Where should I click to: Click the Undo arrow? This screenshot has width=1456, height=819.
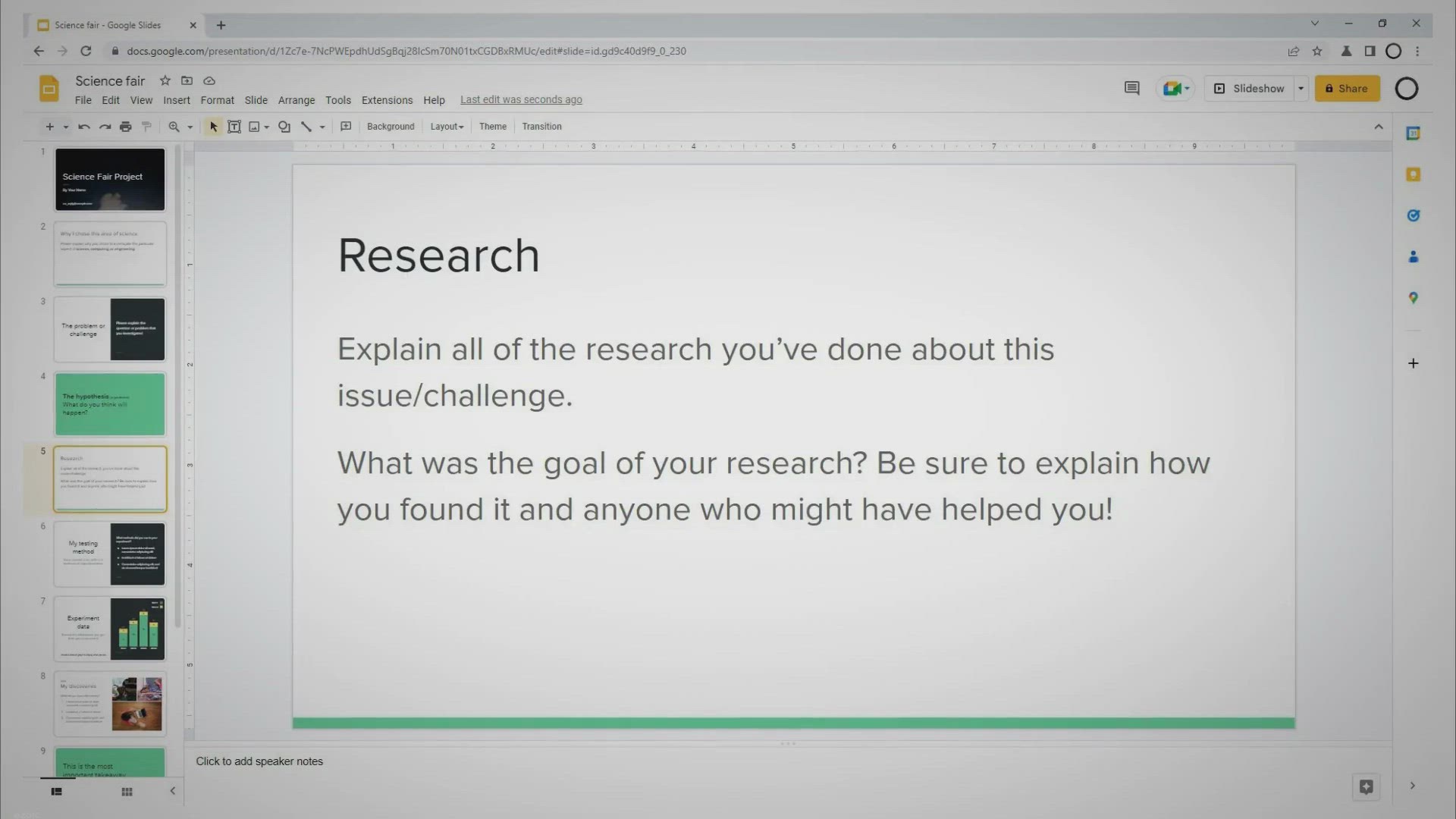pyautogui.click(x=84, y=127)
